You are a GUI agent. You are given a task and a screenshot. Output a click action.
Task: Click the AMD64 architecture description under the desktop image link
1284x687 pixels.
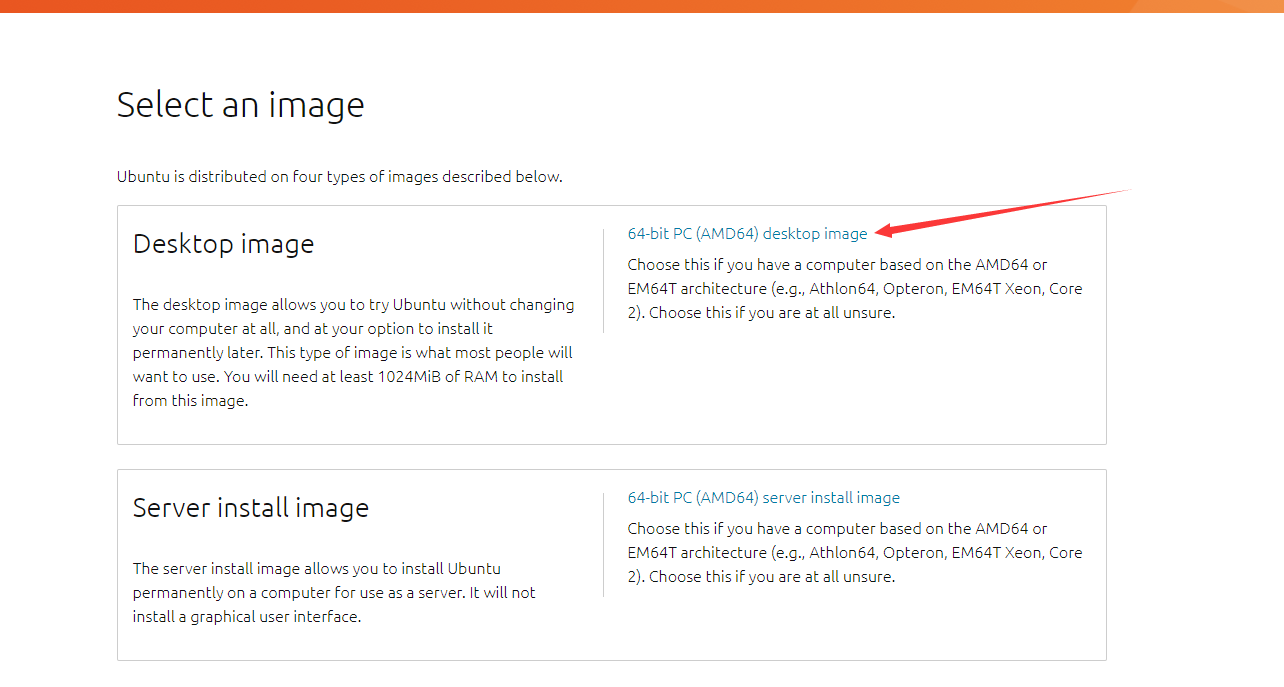point(855,289)
